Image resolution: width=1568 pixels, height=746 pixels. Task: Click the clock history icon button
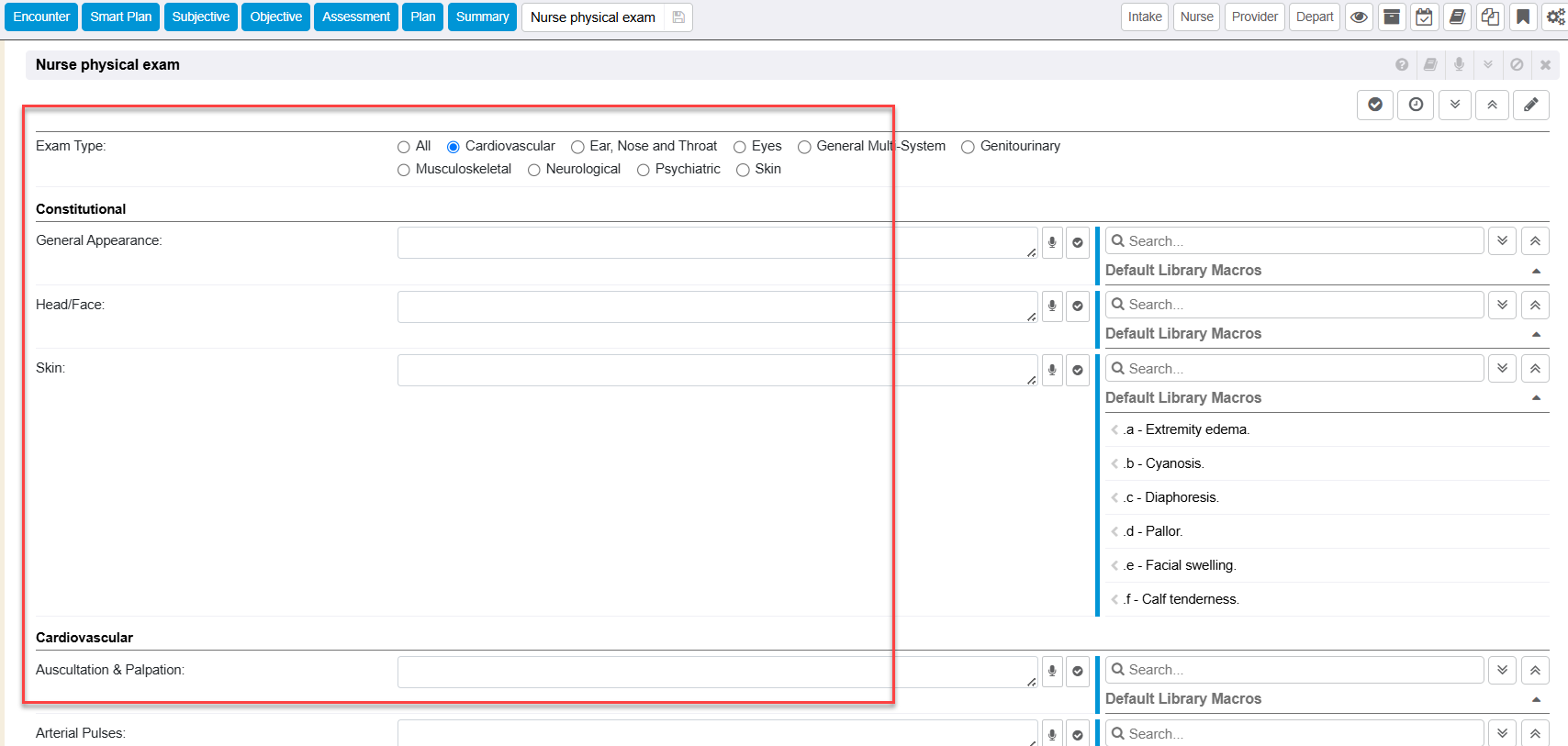tap(1416, 105)
